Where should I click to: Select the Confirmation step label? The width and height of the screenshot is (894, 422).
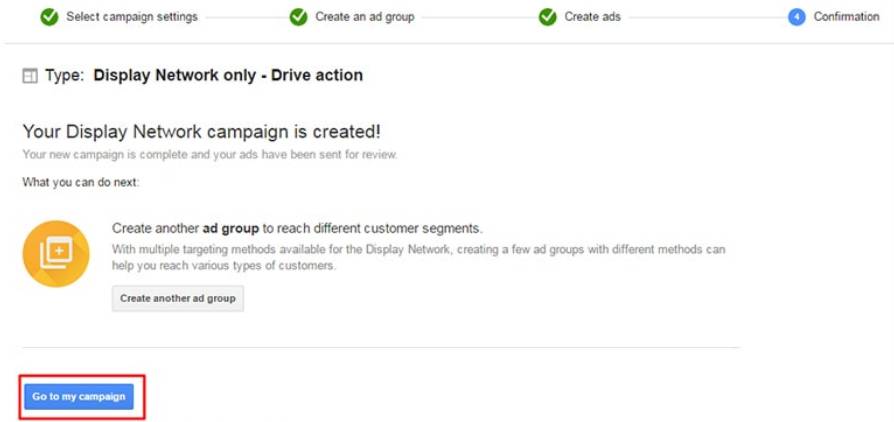click(846, 17)
